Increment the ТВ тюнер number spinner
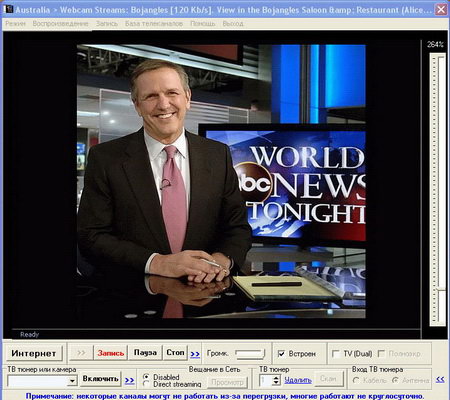 click(x=276, y=378)
